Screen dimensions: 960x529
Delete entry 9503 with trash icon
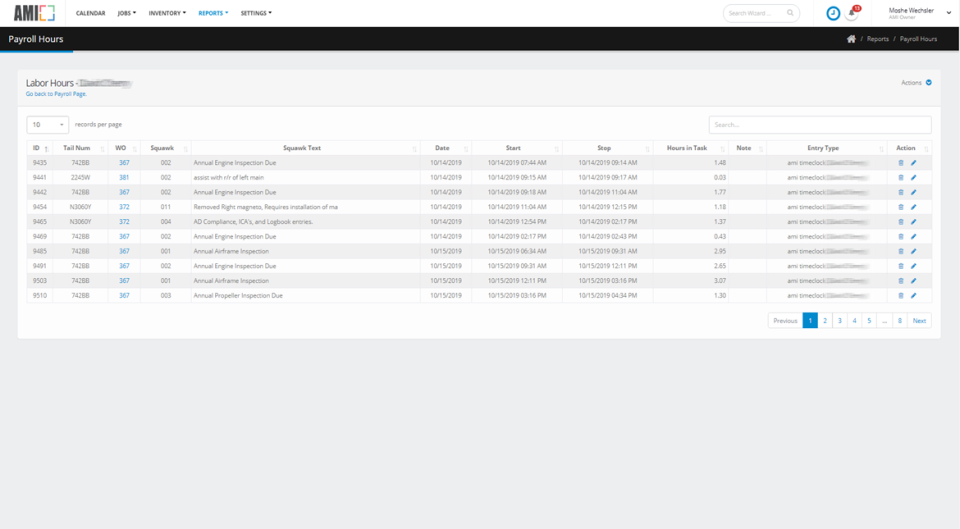point(901,280)
